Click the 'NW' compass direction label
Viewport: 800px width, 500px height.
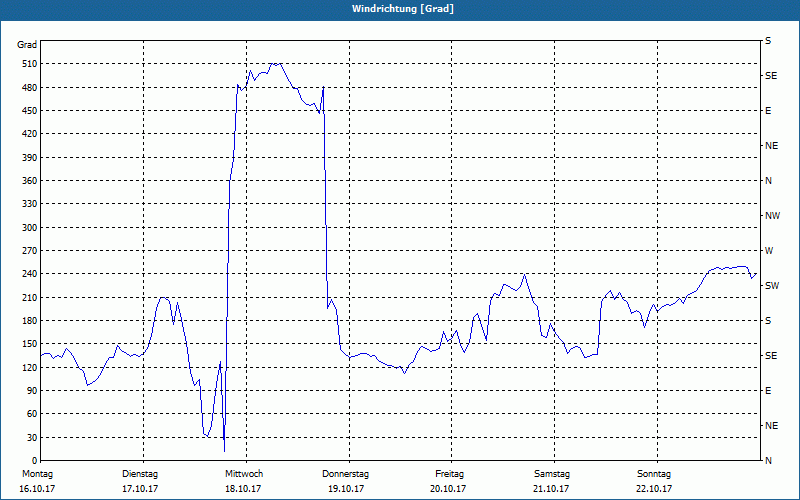pos(772,216)
